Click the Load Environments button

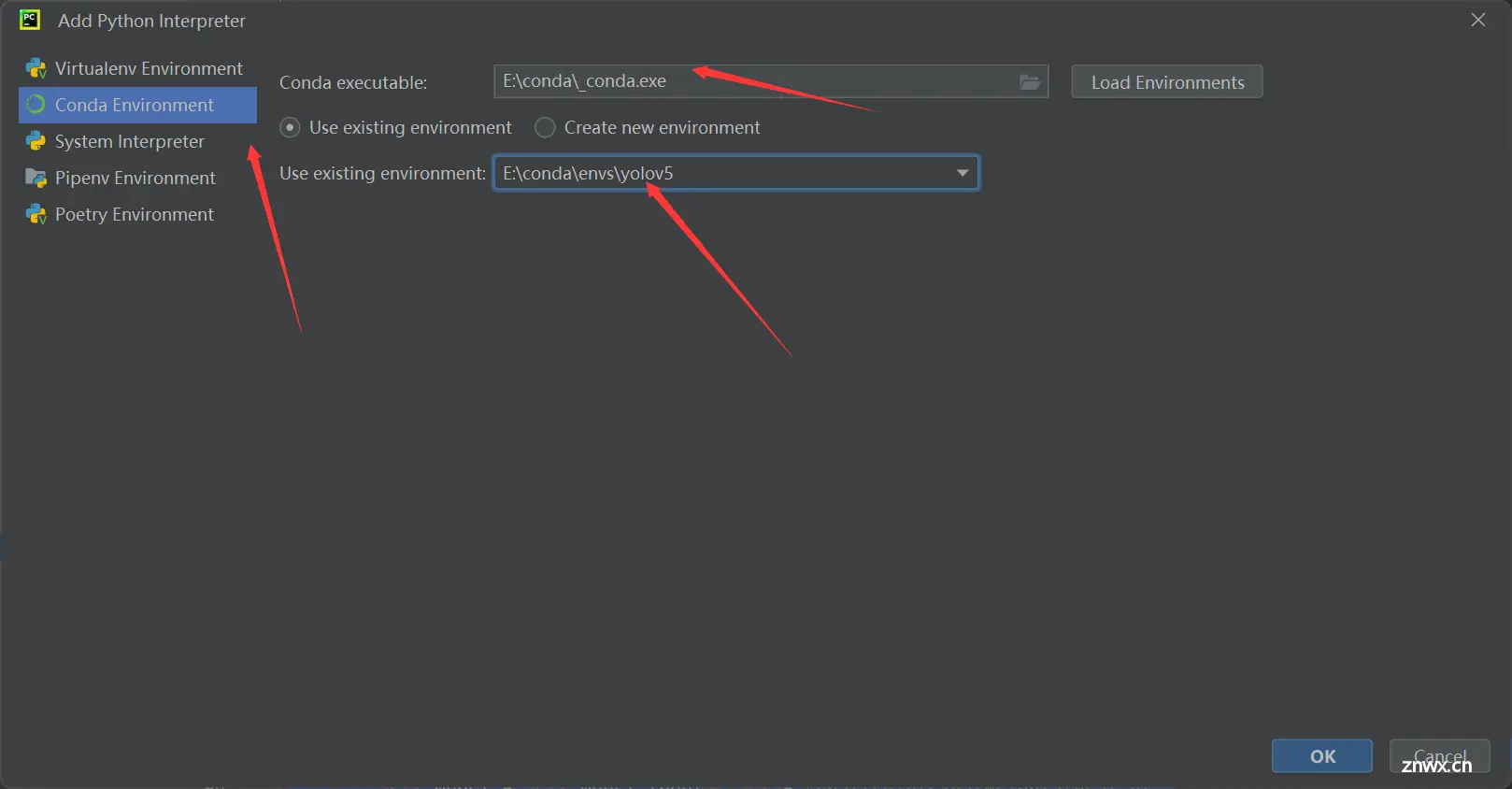coord(1167,82)
